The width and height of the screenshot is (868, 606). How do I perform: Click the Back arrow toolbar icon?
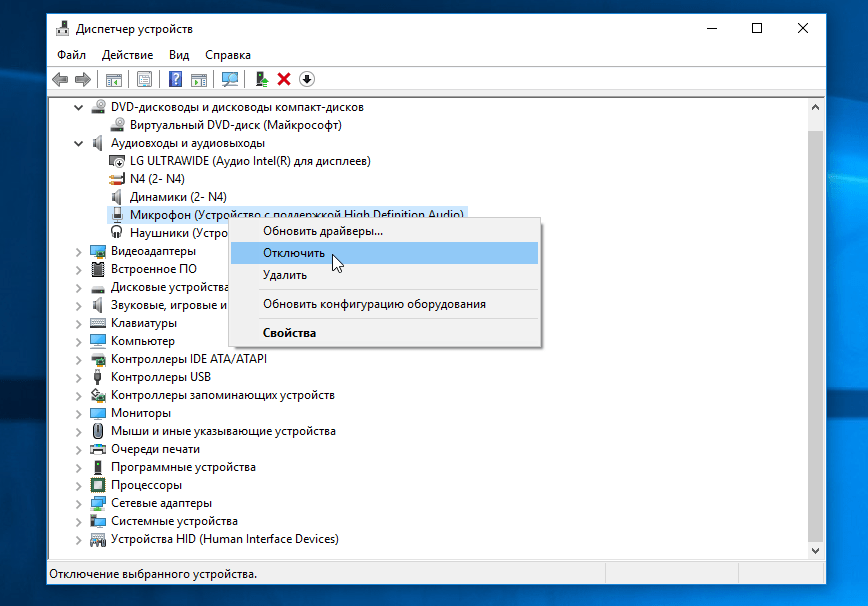[x=60, y=79]
